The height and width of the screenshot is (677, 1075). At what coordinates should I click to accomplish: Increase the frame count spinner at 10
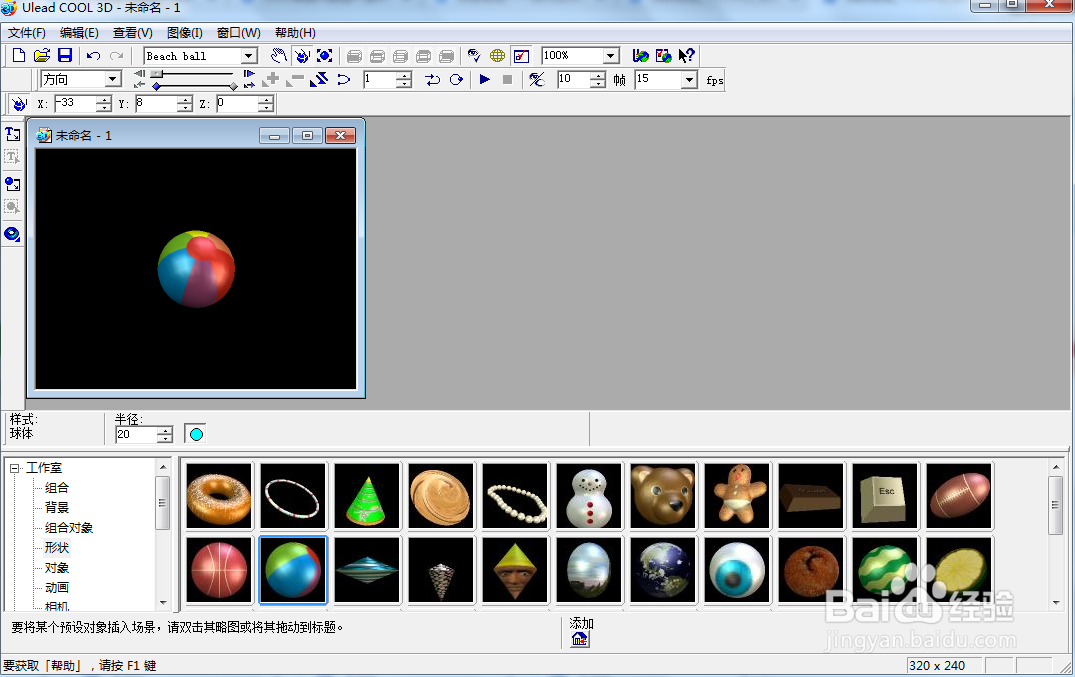(598, 75)
